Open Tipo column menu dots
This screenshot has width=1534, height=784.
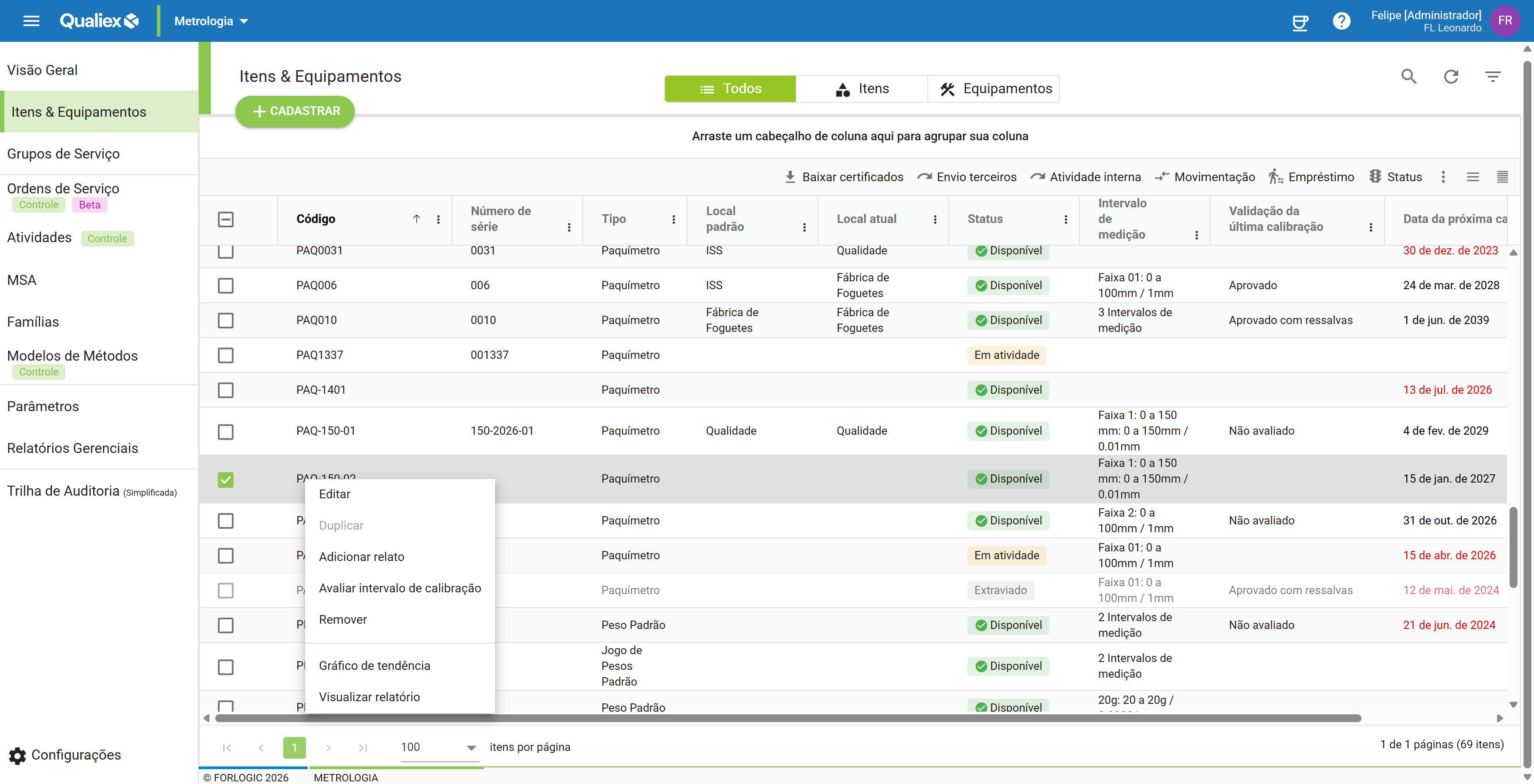click(673, 219)
